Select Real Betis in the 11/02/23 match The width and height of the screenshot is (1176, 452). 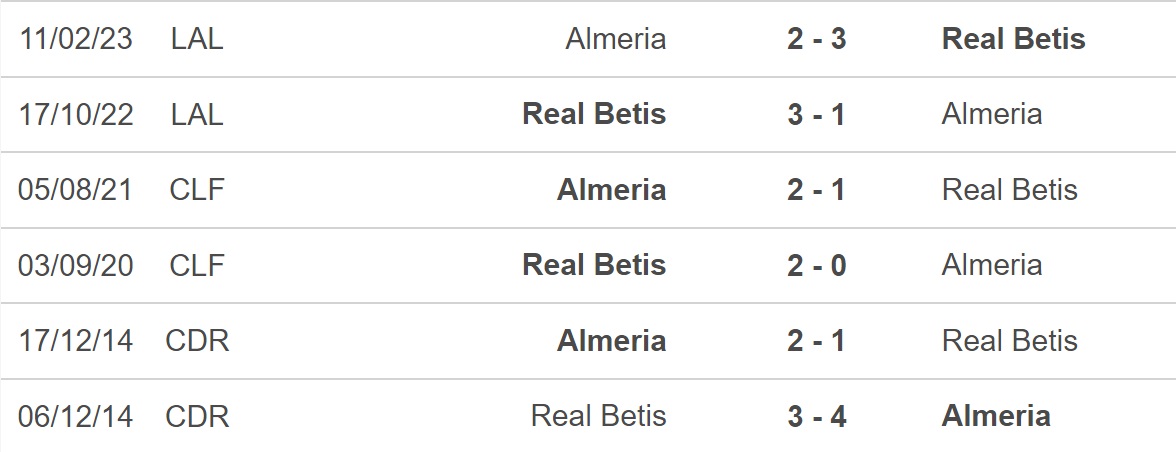pyautogui.click(x=1013, y=39)
